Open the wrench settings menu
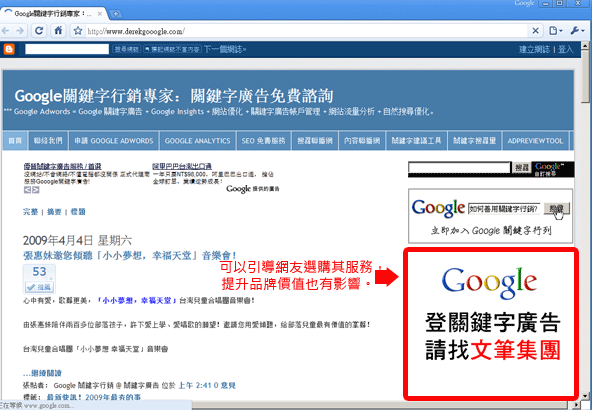This screenshot has height=410, width=592. 577,31
